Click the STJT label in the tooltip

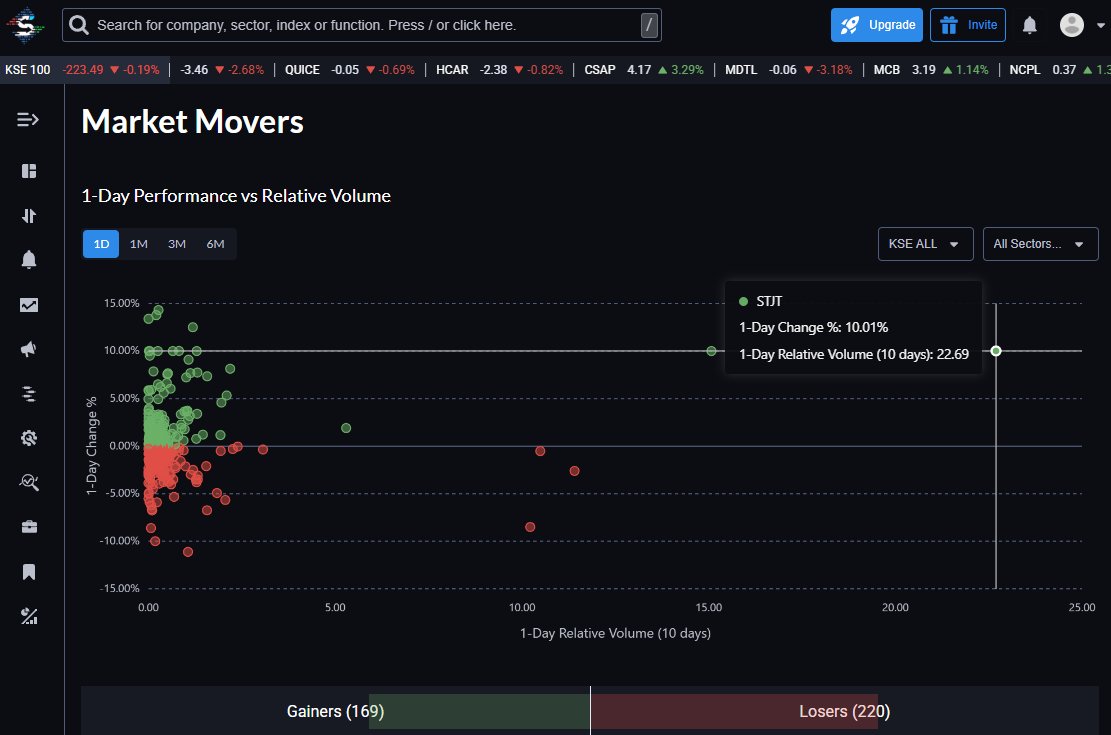tap(769, 301)
